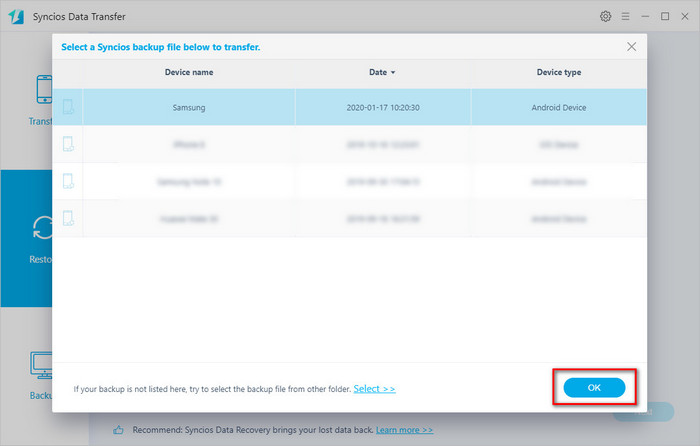Close the backup file selection dialog
This screenshot has height=446, width=700.
(631, 46)
